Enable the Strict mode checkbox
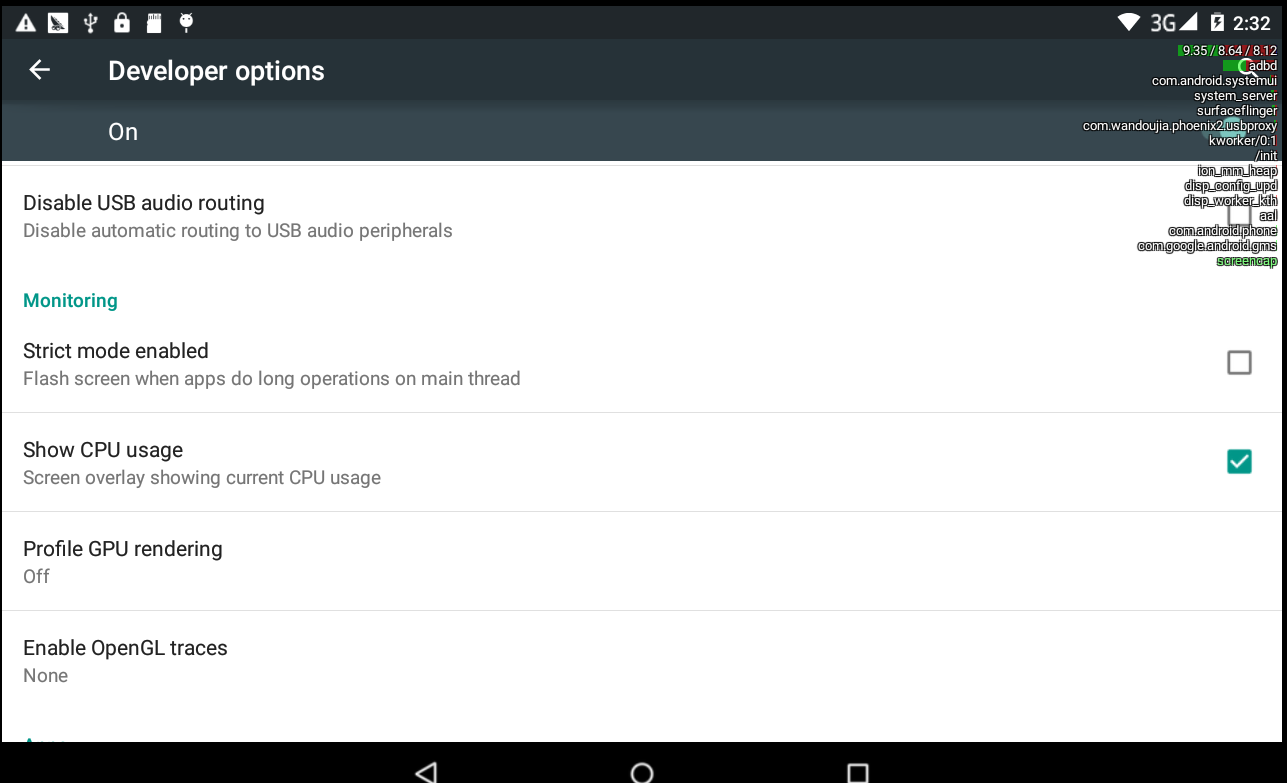This screenshot has height=783, width=1287. click(1239, 362)
